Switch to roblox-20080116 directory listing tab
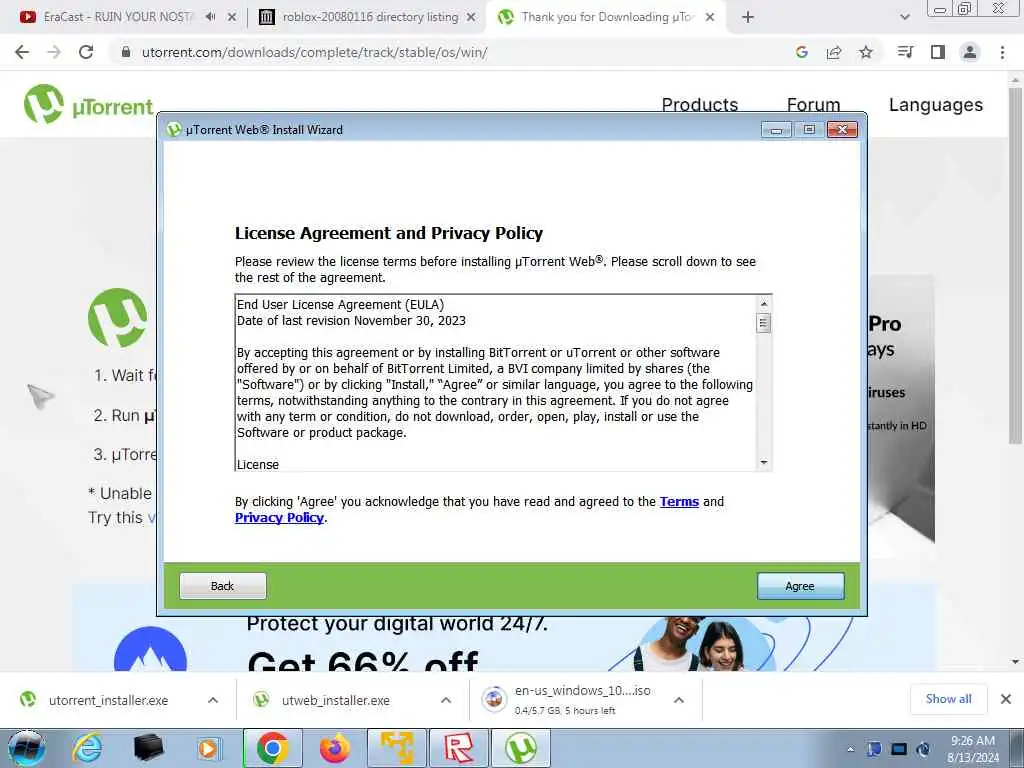The image size is (1024, 768). [x=369, y=17]
